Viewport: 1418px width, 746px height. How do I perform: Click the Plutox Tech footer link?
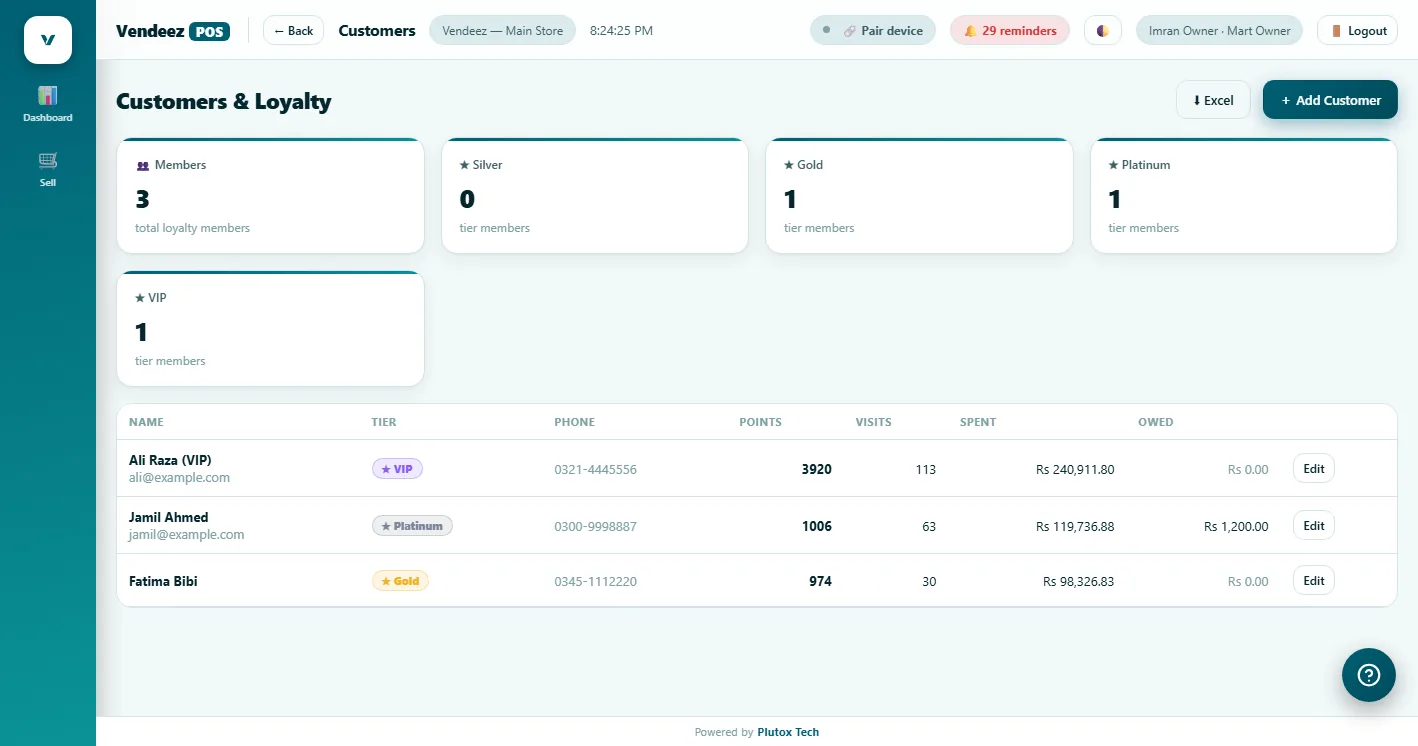(788, 732)
